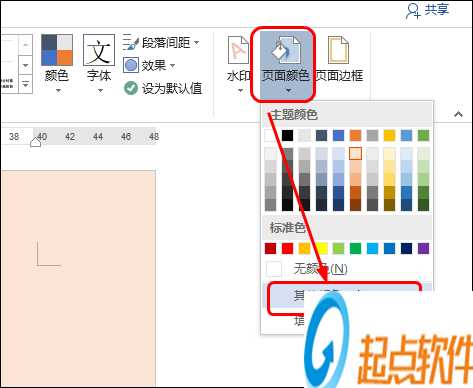The width and height of the screenshot is (473, 388).
Task: Click the dropdown arrow under Colors (颜色)
Action: (x=58, y=90)
